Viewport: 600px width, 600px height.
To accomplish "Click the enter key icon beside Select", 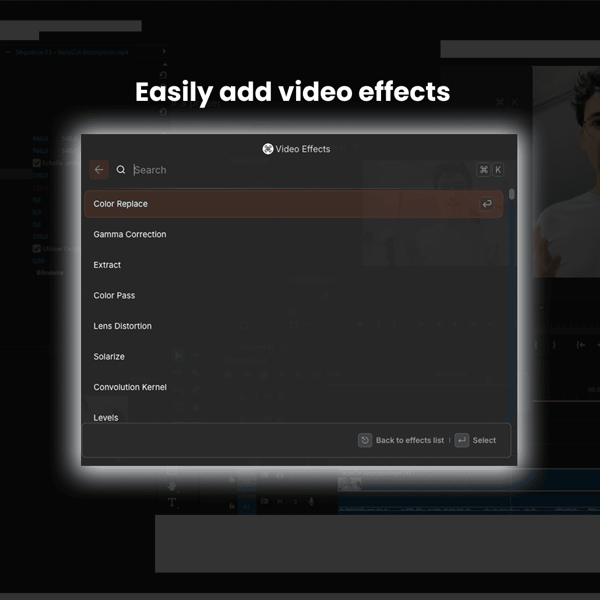I will coord(462,440).
